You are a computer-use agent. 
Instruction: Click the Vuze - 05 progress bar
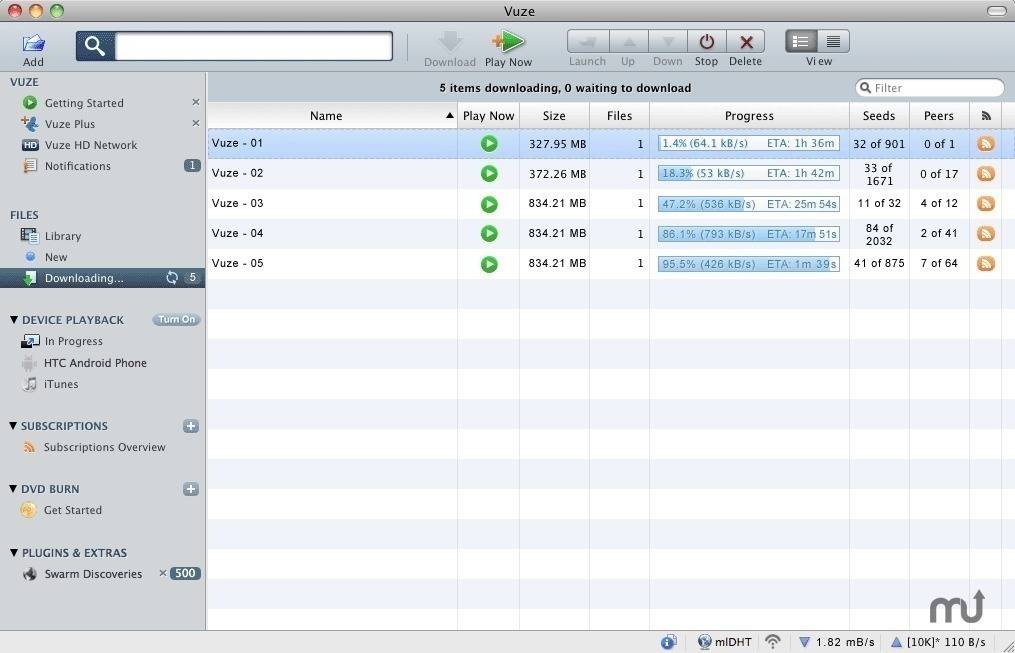(x=749, y=263)
